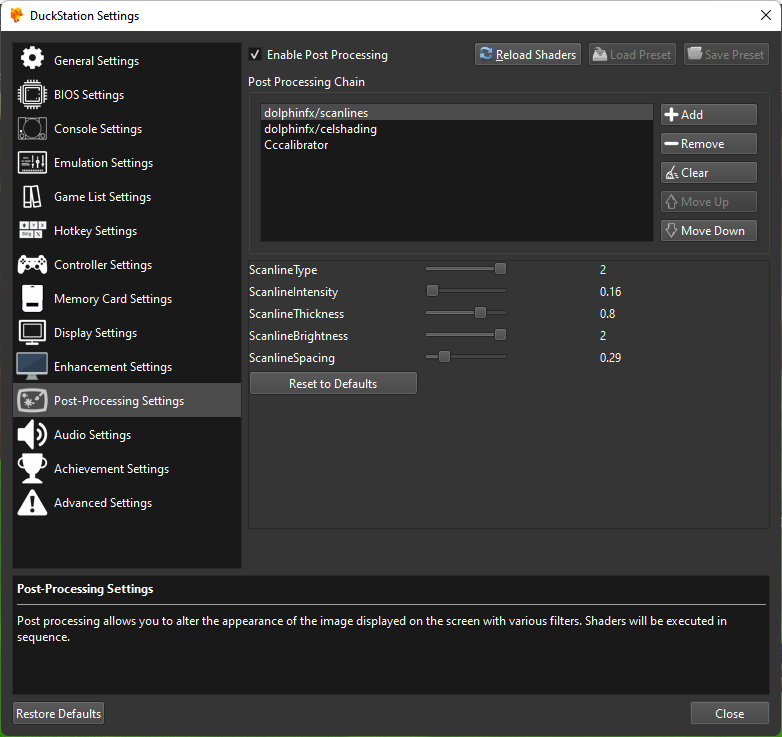This screenshot has height=737, width=782.
Task: Select dolphinfx/celshading in chain list
Action: pos(456,129)
